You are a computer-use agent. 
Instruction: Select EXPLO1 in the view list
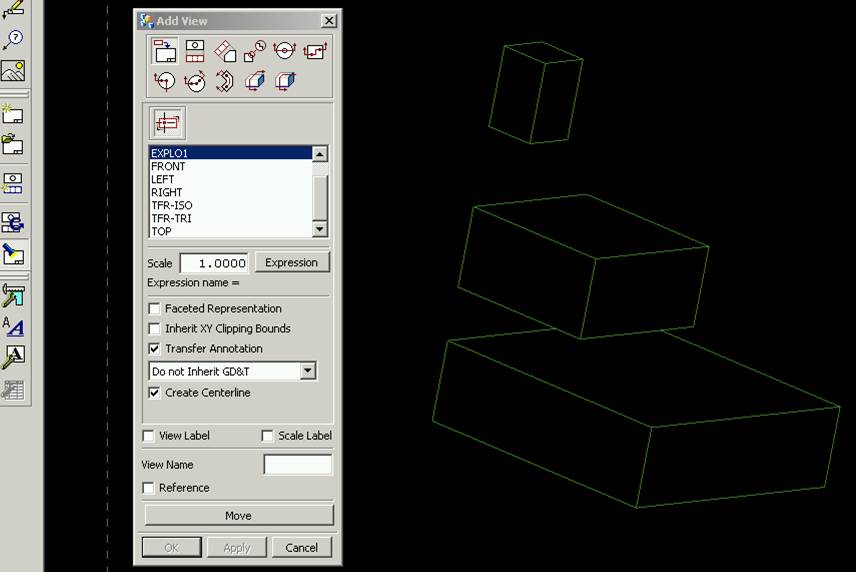(x=230, y=153)
